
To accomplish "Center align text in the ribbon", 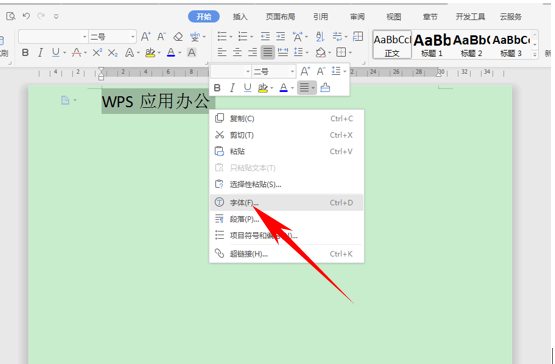I will 237,53.
